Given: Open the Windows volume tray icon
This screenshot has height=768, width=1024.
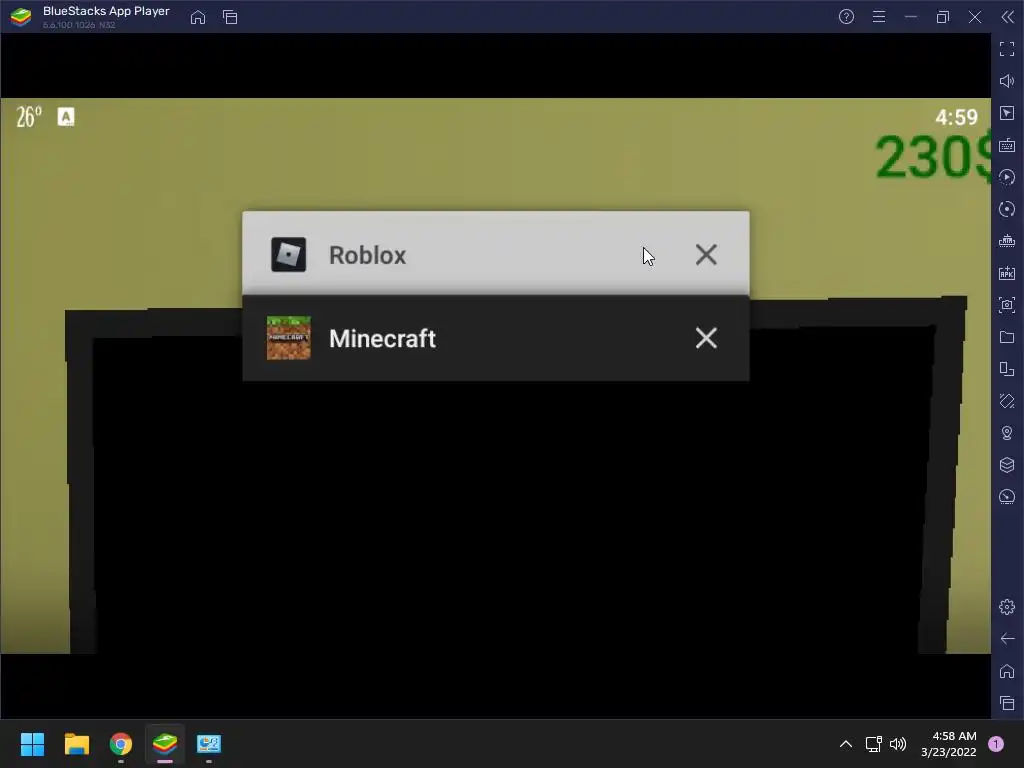Looking at the screenshot, I should coord(898,744).
